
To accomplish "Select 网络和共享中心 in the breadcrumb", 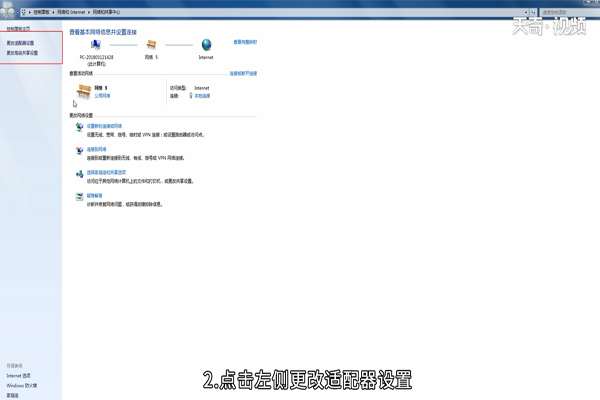I will [106, 12].
